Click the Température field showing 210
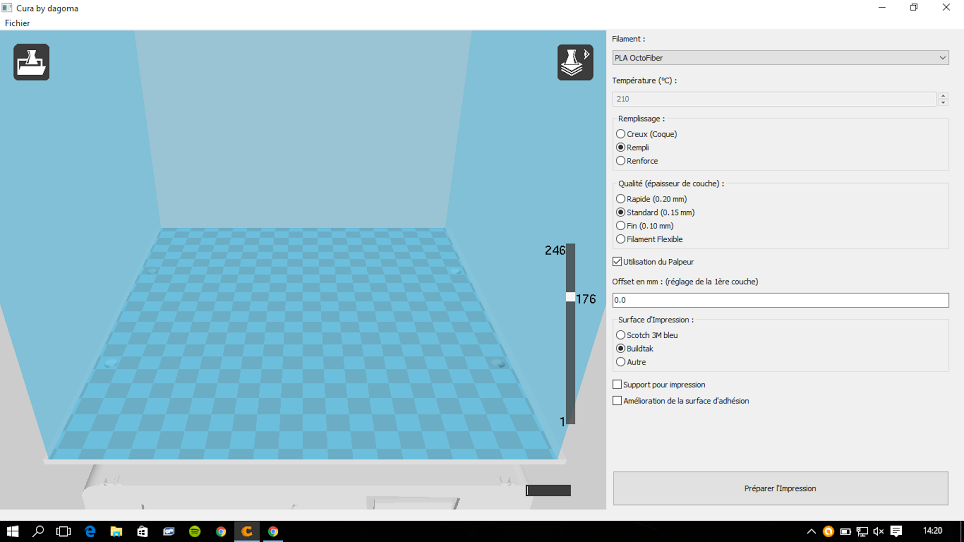The height and width of the screenshot is (542, 964). [x=774, y=99]
